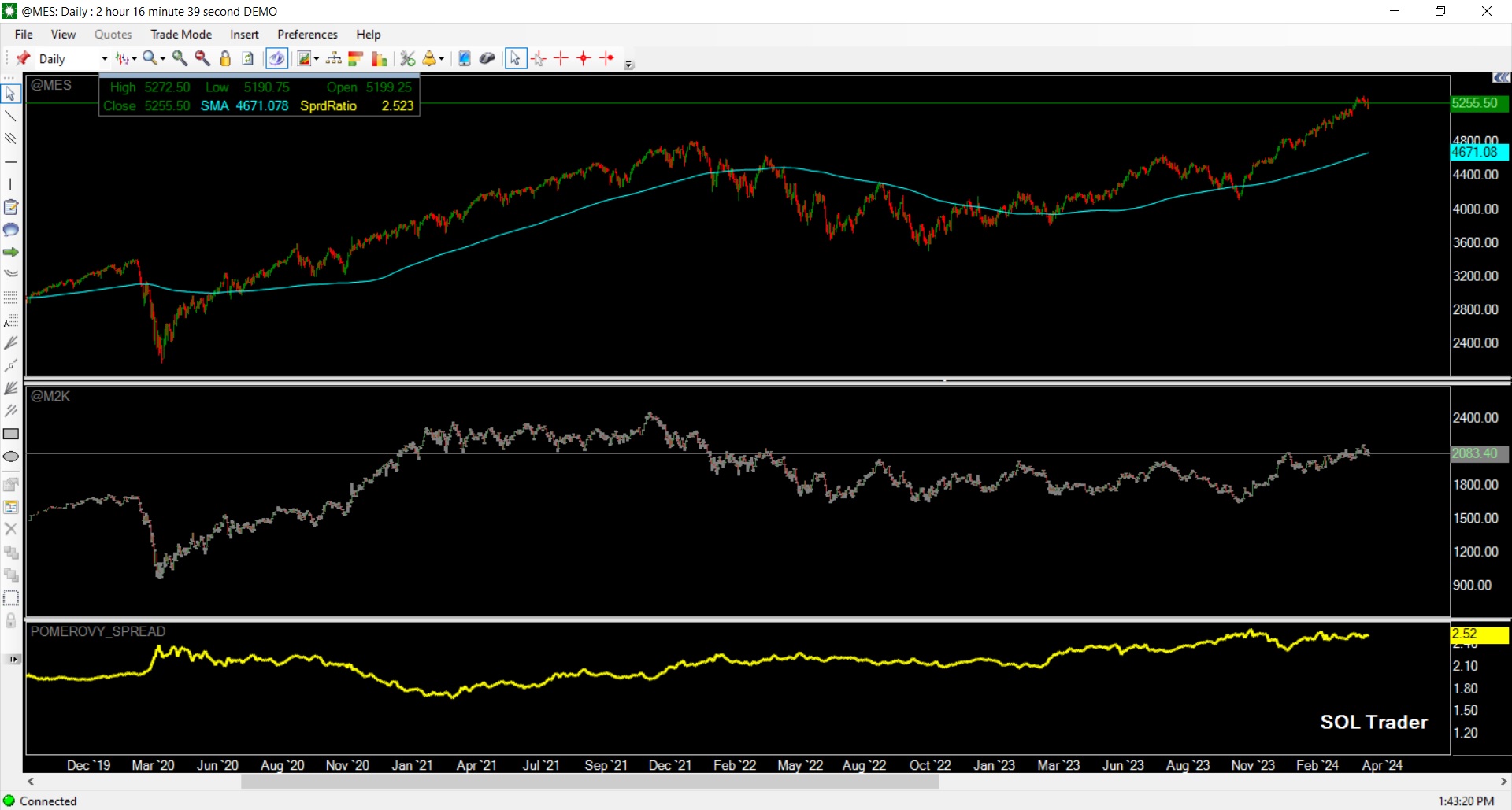Select the green arrow marker tool
Viewport: 1512px width, 810px height.
[11, 252]
